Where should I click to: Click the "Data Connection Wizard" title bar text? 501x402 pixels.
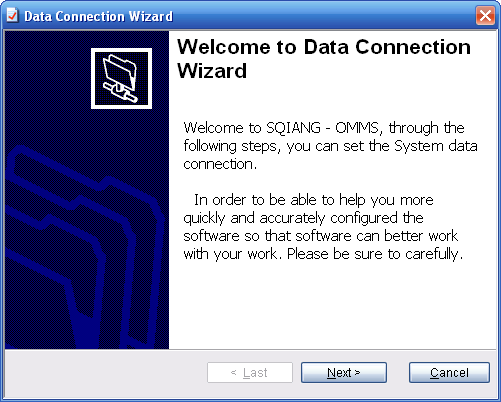99,16
